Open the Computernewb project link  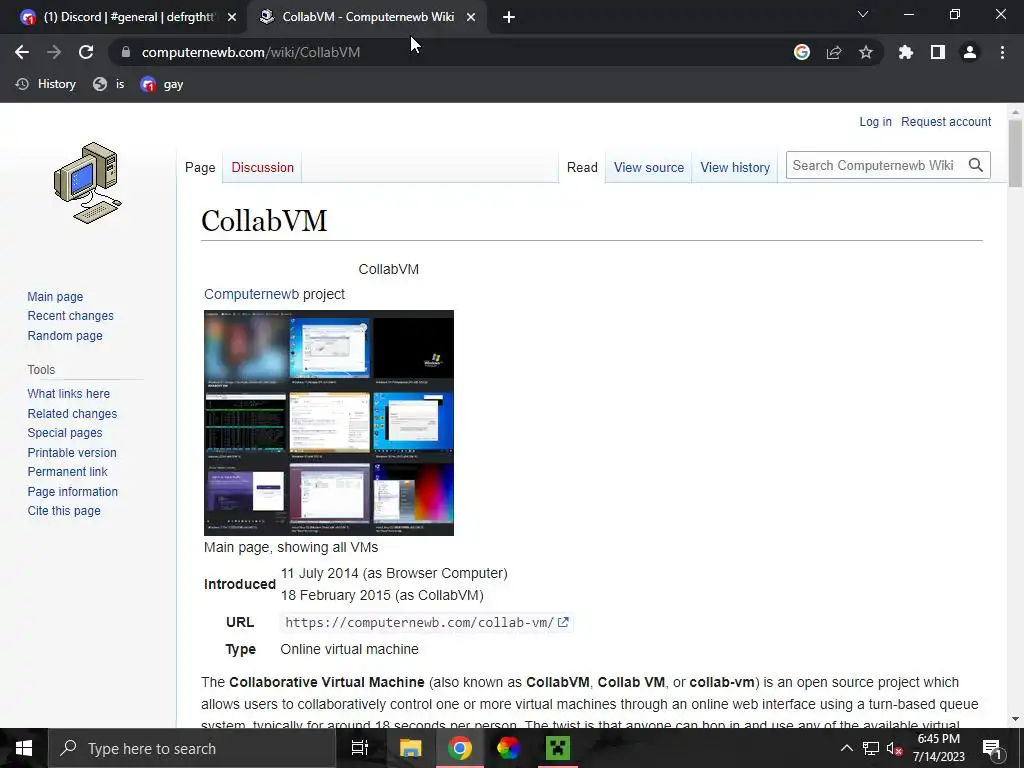(251, 295)
